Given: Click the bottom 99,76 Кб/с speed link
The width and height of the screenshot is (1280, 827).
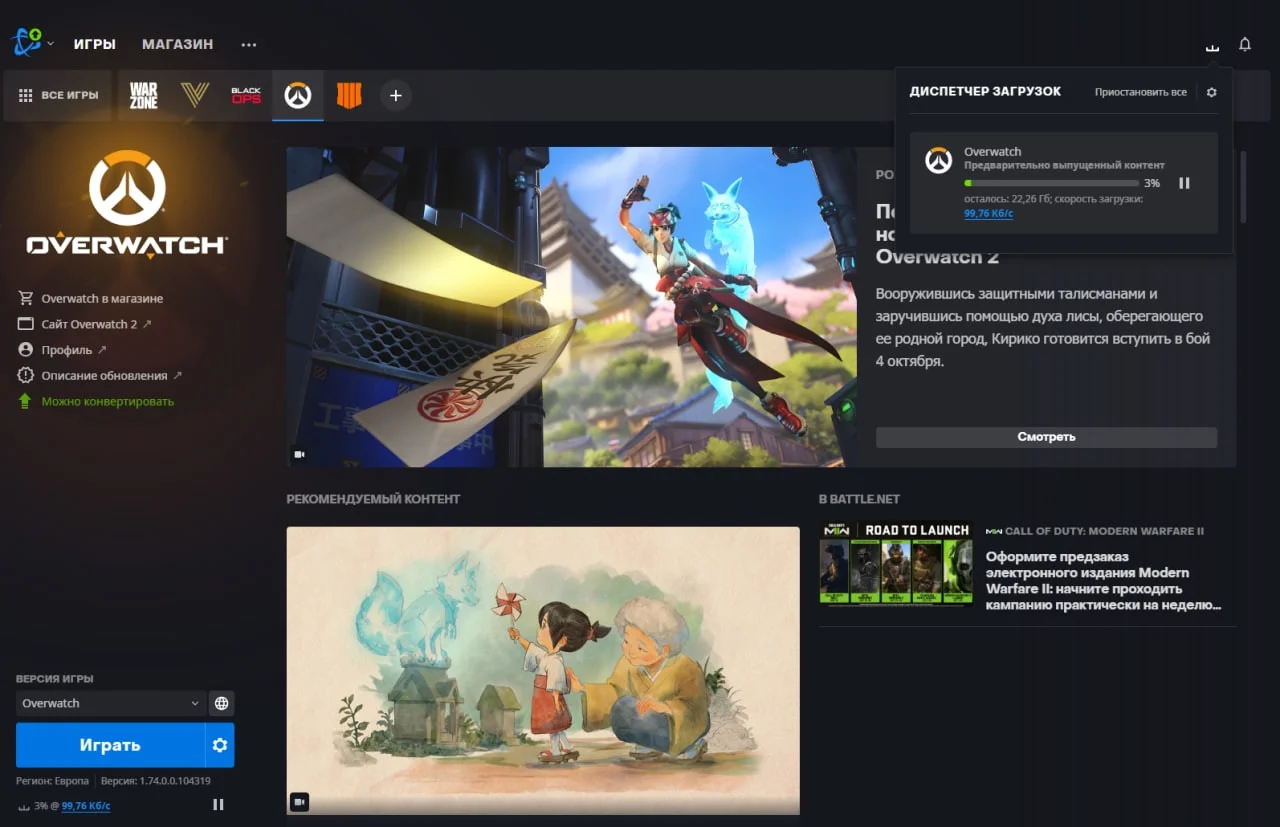Looking at the screenshot, I should click(x=86, y=806).
